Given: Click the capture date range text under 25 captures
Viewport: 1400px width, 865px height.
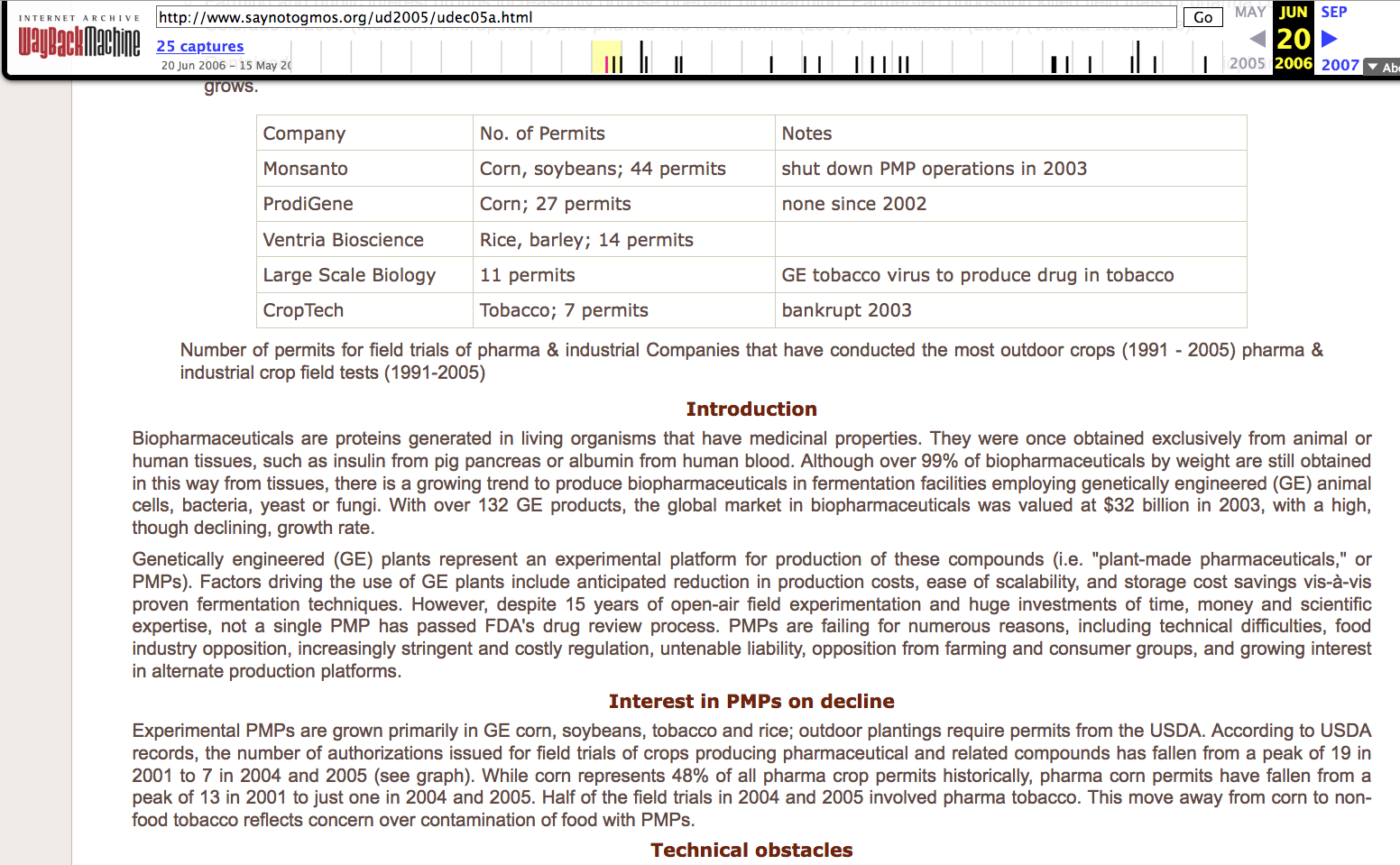Looking at the screenshot, I should [x=226, y=65].
